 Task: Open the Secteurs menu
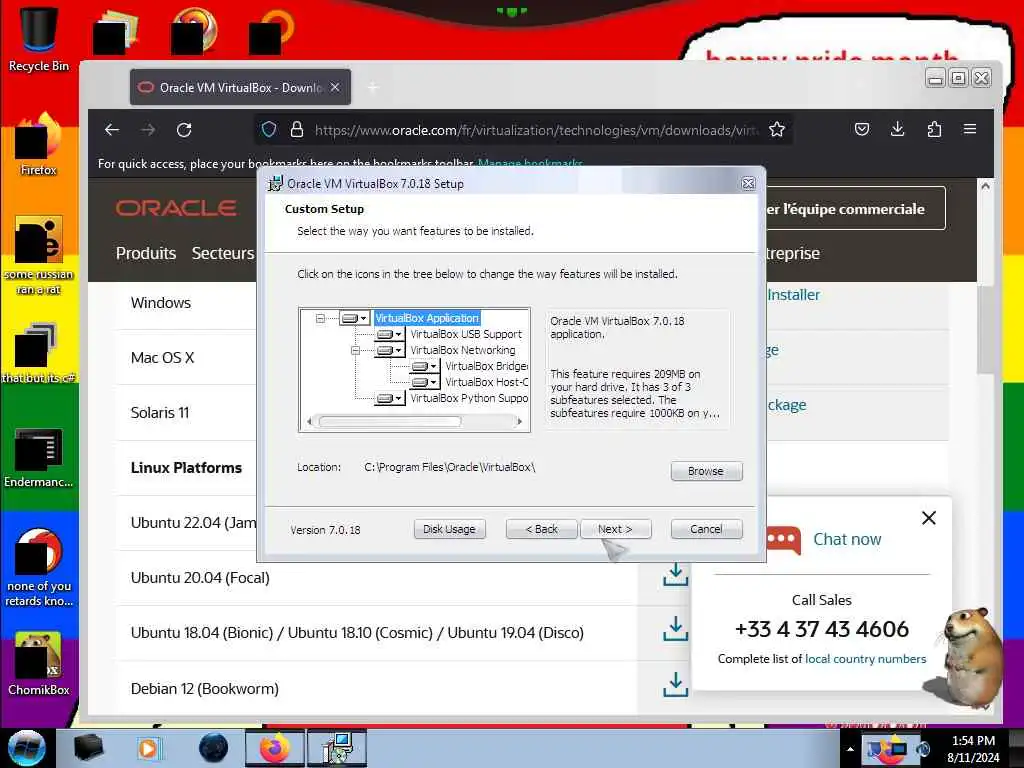coord(223,253)
